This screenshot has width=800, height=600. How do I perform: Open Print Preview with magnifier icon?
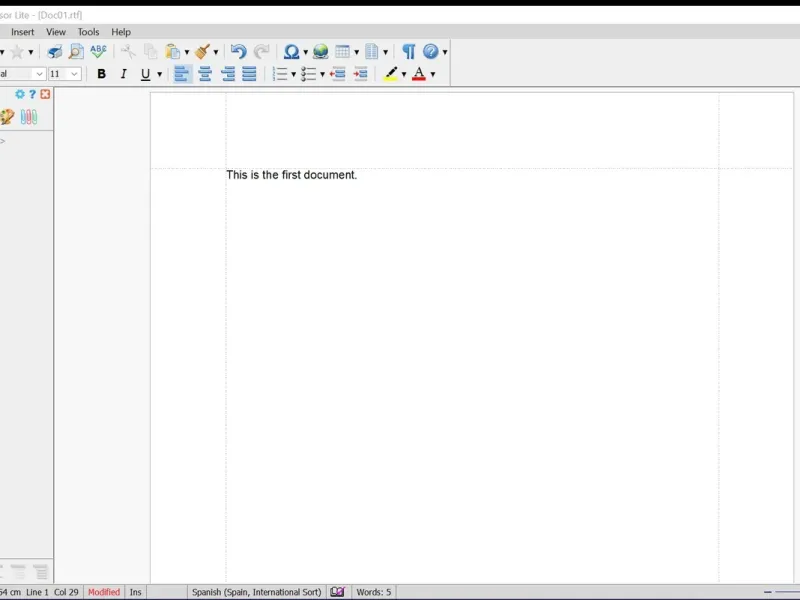pos(76,52)
